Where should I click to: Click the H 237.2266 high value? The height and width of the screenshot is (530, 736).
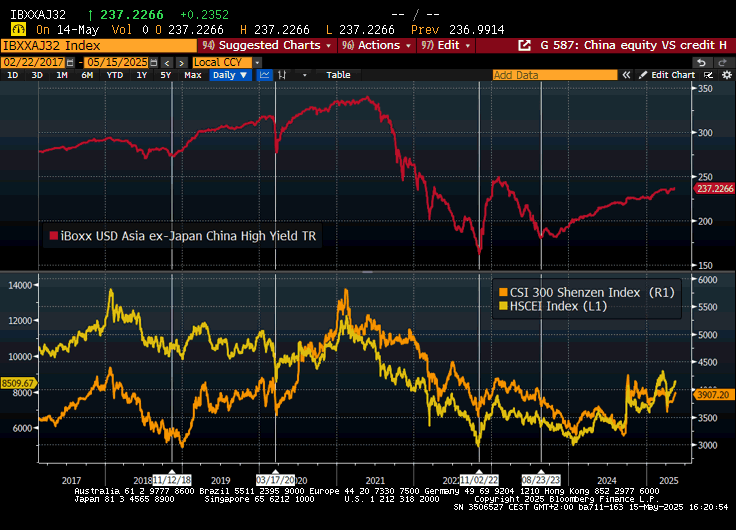point(275,30)
